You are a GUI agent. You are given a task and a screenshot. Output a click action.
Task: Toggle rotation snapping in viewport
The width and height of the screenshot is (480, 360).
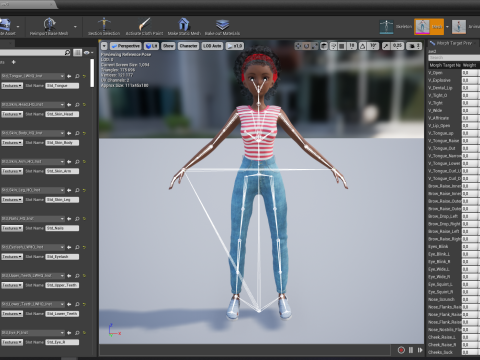coord(362,46)
